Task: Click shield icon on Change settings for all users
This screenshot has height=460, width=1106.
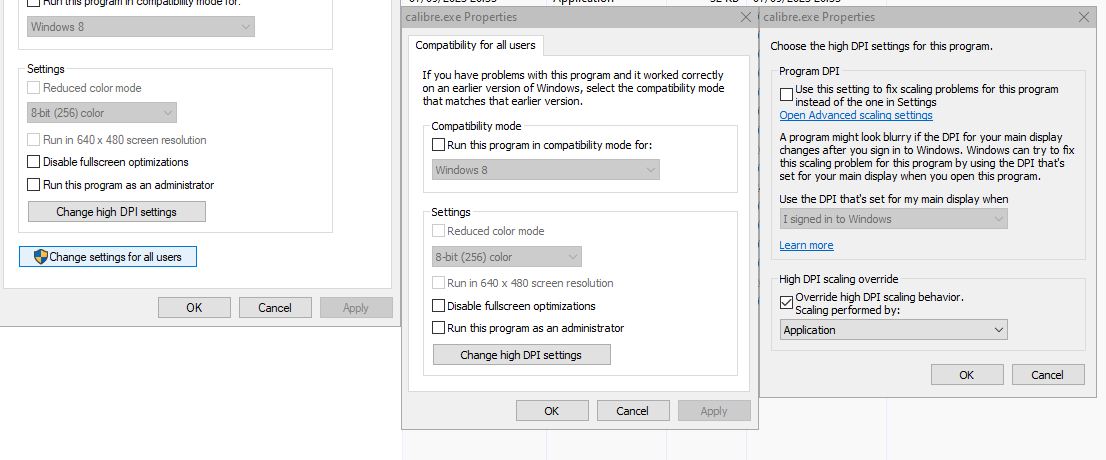Action: tap(41, 257)
